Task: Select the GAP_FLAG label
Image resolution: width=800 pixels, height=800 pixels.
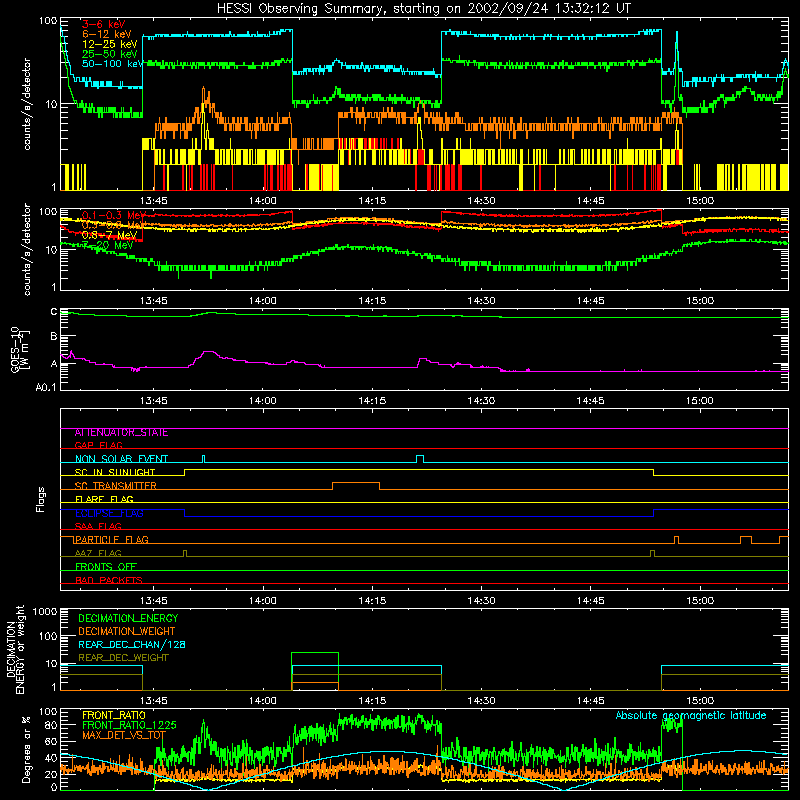Action: pyautogui.click(x=98, y=445)
